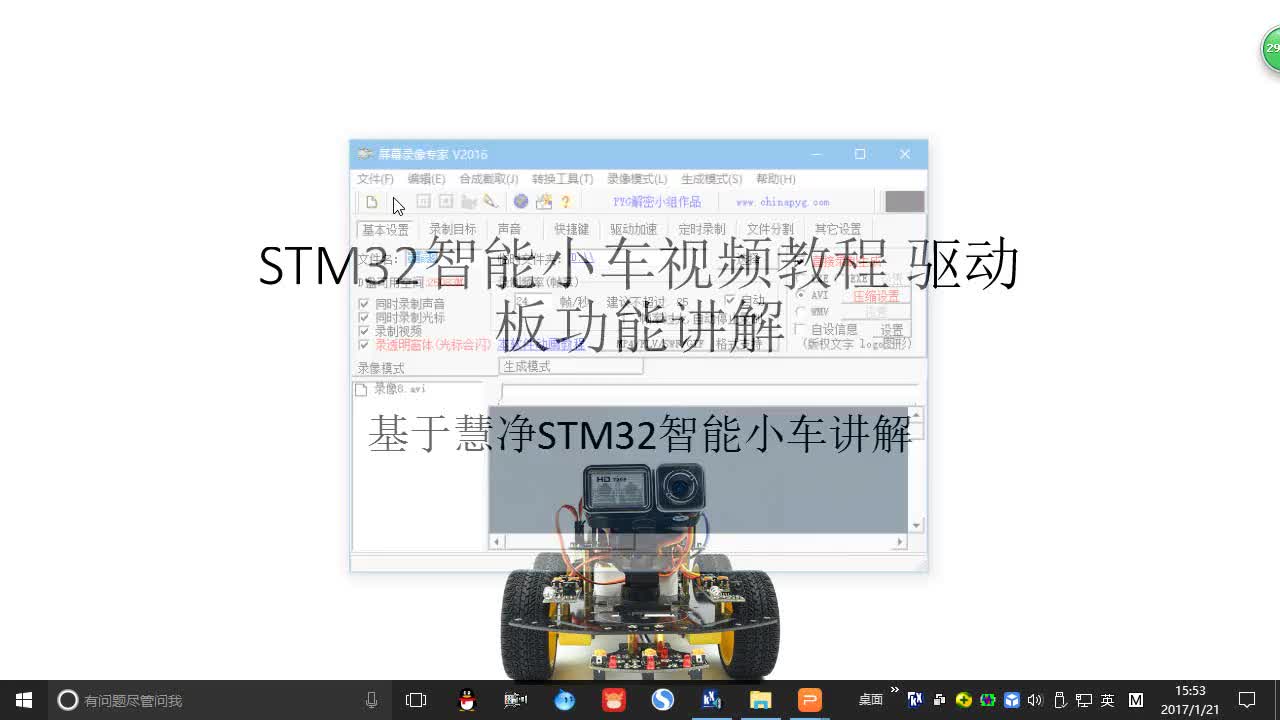Switch to the 声音 tab

pos(509,229)
